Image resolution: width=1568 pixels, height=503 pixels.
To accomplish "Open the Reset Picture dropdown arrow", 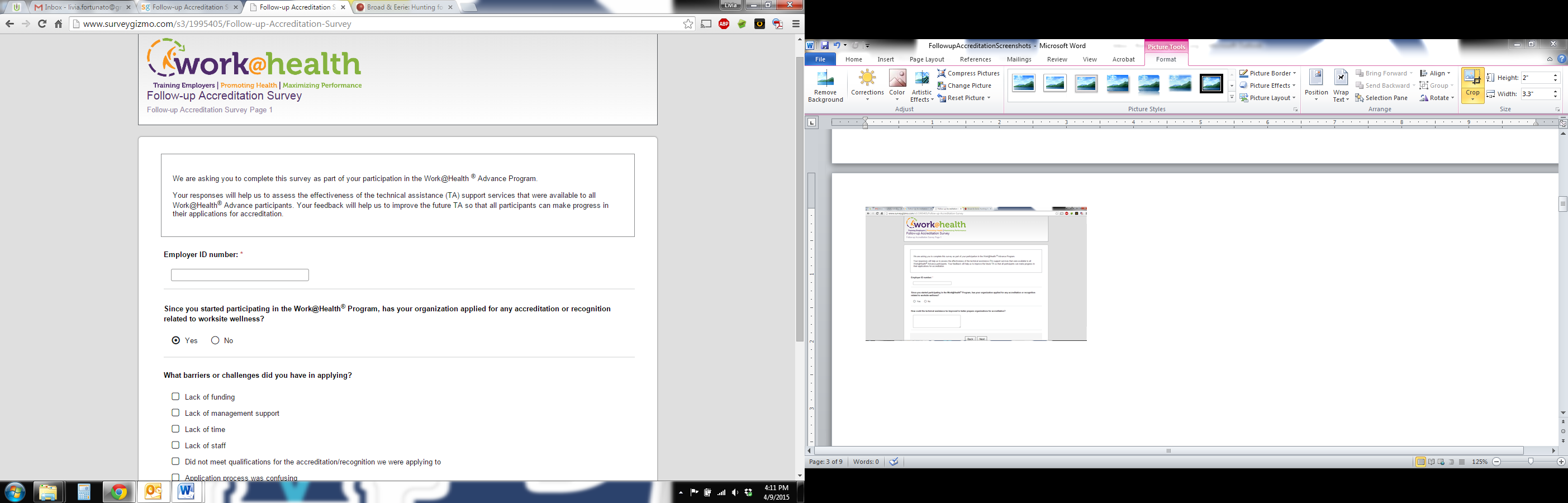I will [x=989, y=98].
